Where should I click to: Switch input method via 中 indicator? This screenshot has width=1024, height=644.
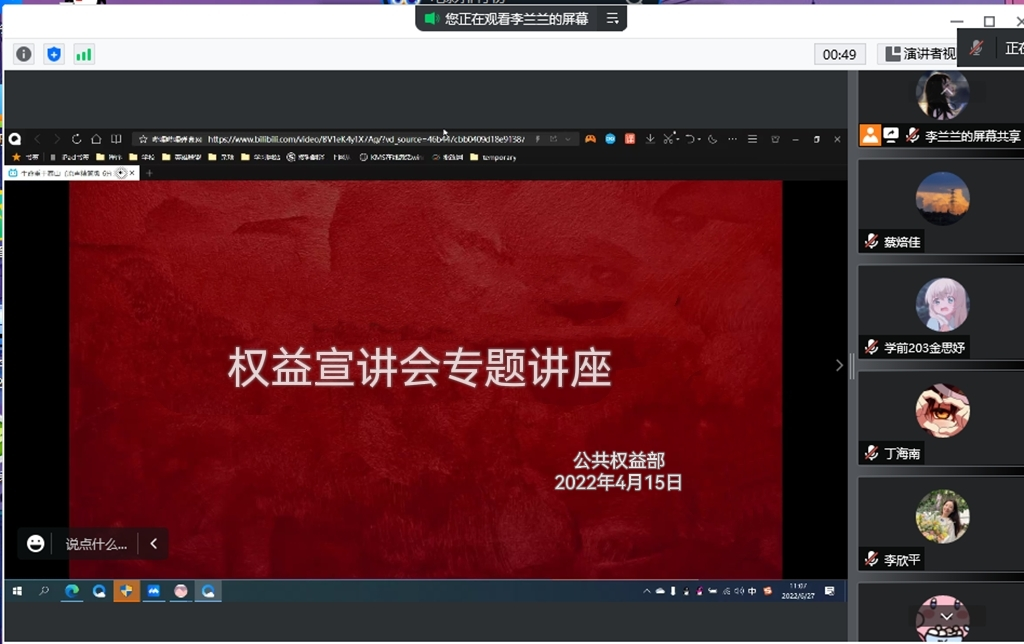(x=752, y=591)
